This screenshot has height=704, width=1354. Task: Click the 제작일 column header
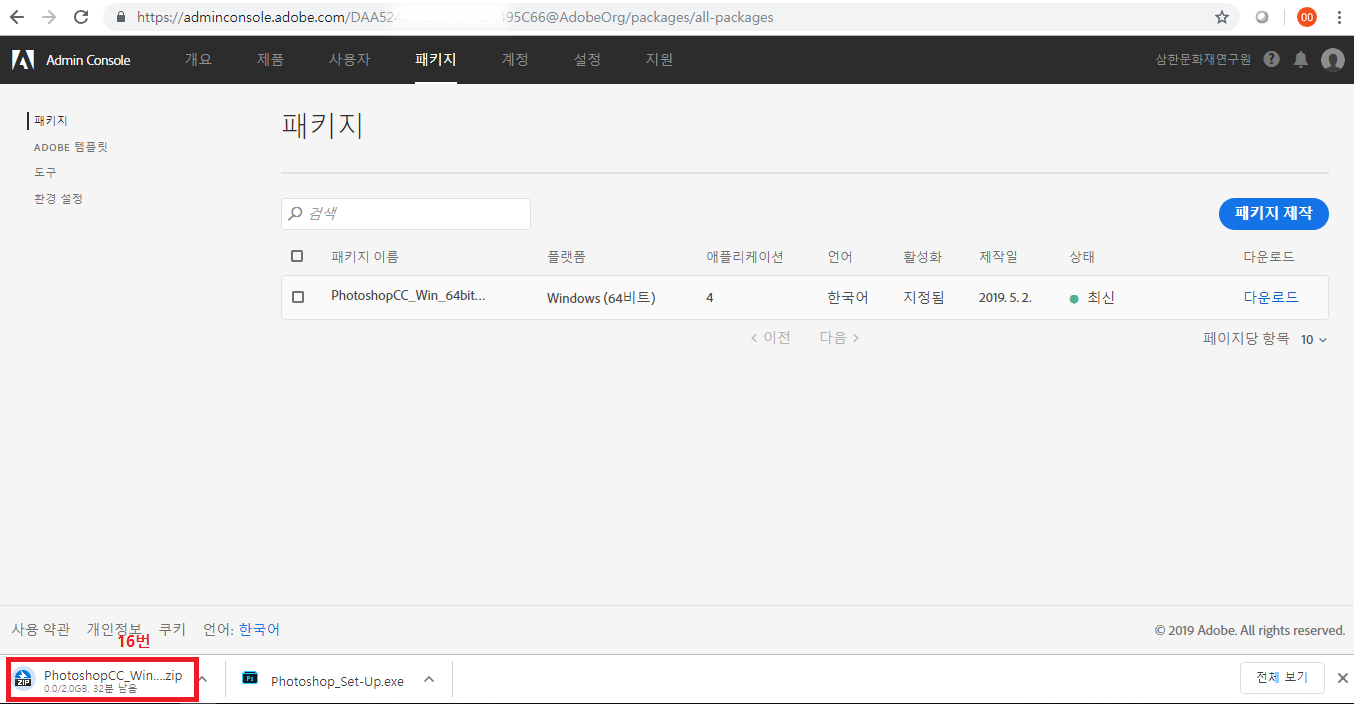998,257
